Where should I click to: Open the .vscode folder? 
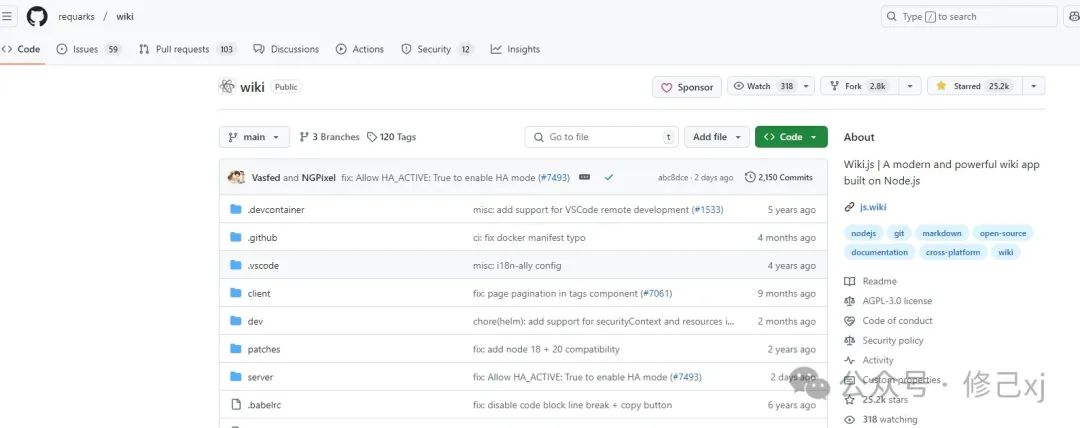pyautogui.click(x=263, y=265)
